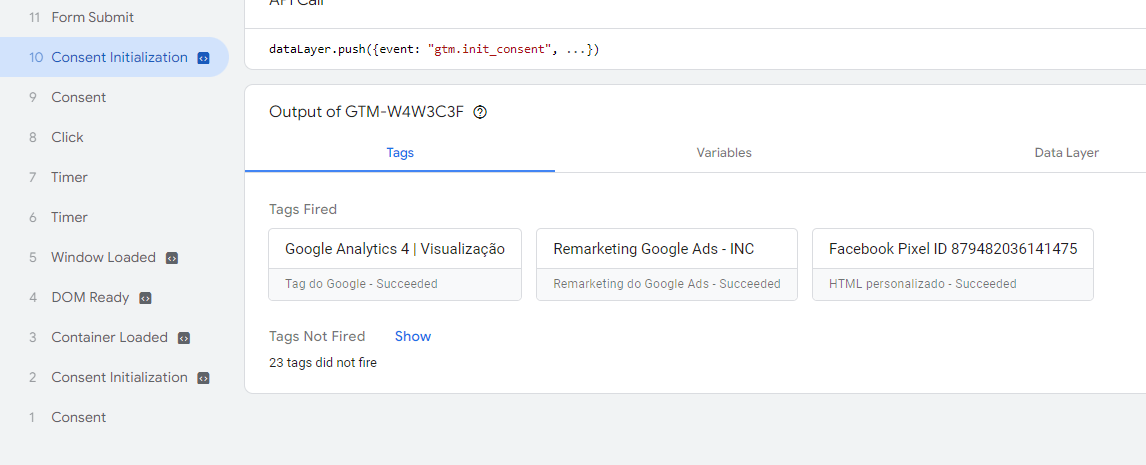
Task: Switch to the Data Layer tab
Action: click(x=1066, y=153)
